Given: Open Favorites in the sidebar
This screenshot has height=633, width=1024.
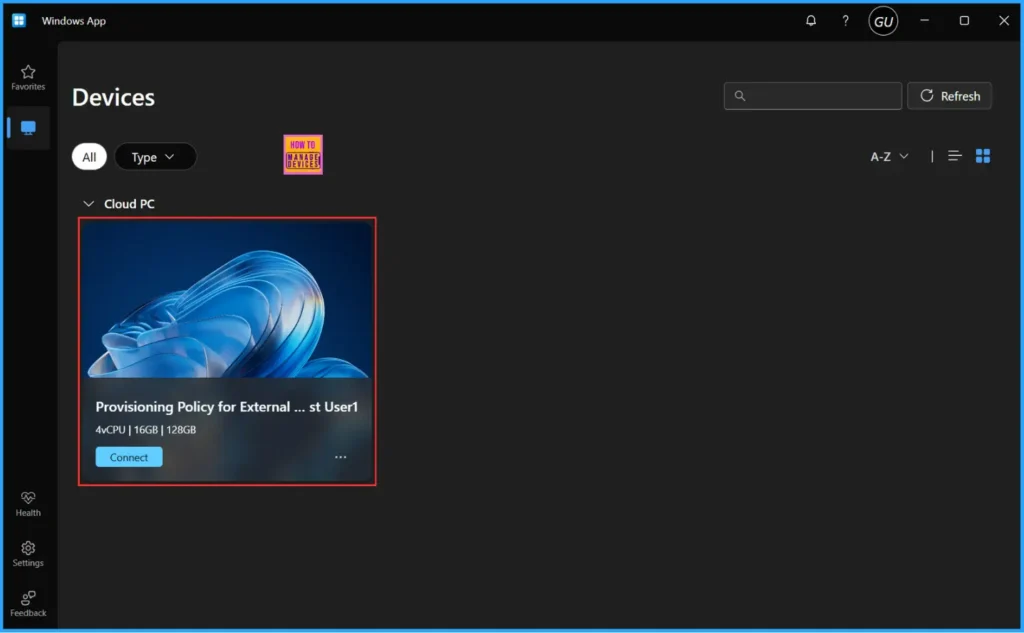Looking at the screenshot, I should pyautogui.click(x=28, y=77).
